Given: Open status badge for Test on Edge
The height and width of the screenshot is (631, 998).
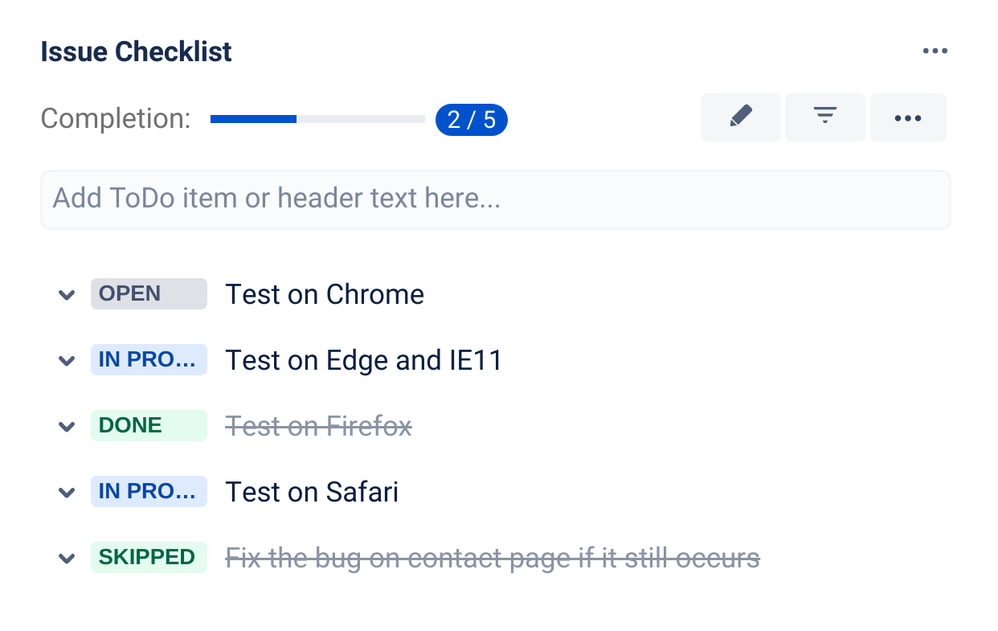Looking at the screenshot, I should pos(148,359).
